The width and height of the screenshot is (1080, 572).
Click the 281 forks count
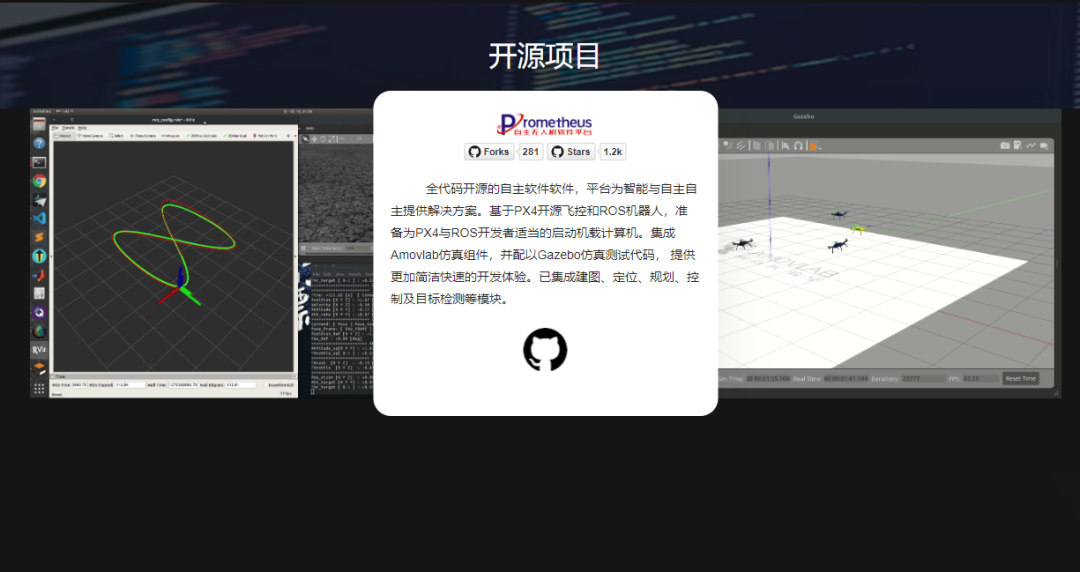click(x=531, y=152)
